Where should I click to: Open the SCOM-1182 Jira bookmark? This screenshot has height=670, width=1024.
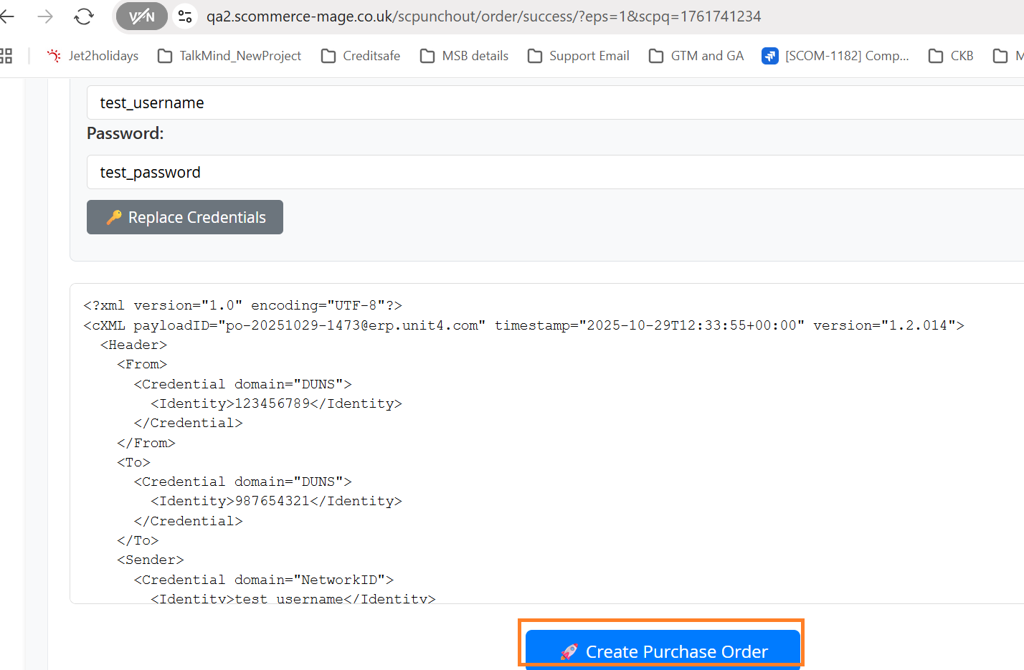pyautogui.click(x=836, y=56)
